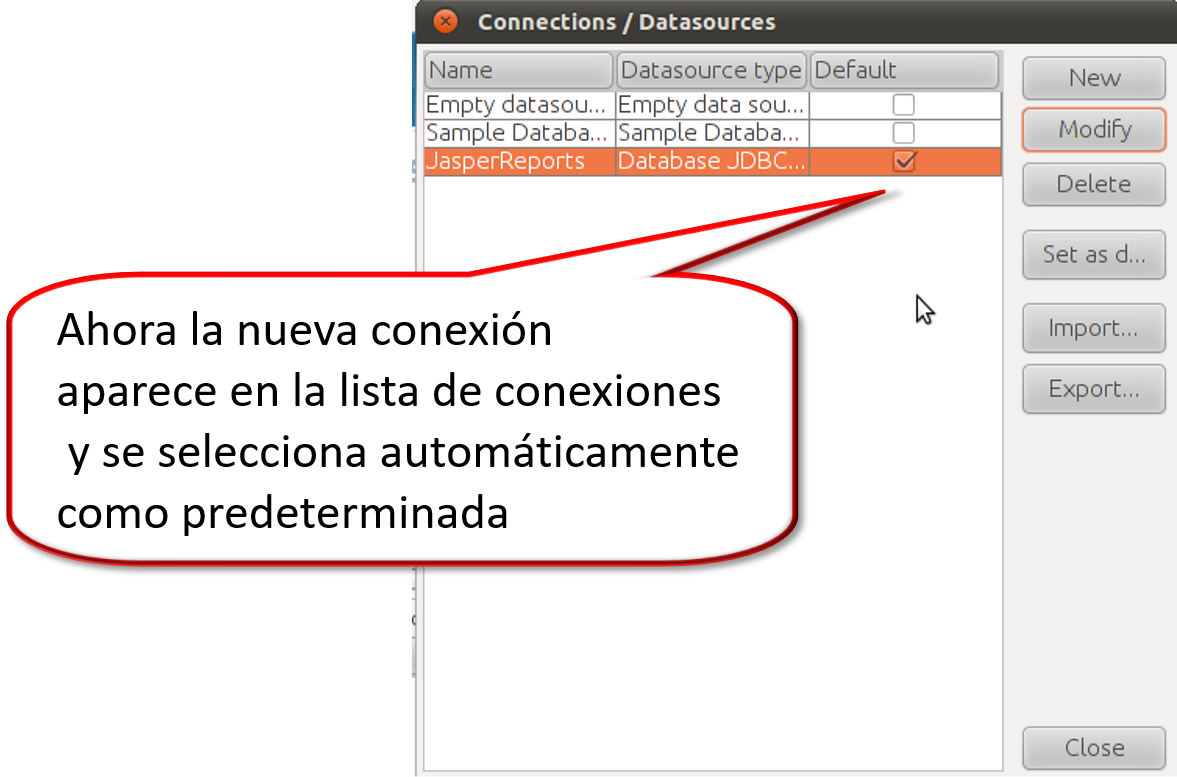Open the Import... dialog
Viewport: 1177px width, 777px height.
tap(1094, 328)
